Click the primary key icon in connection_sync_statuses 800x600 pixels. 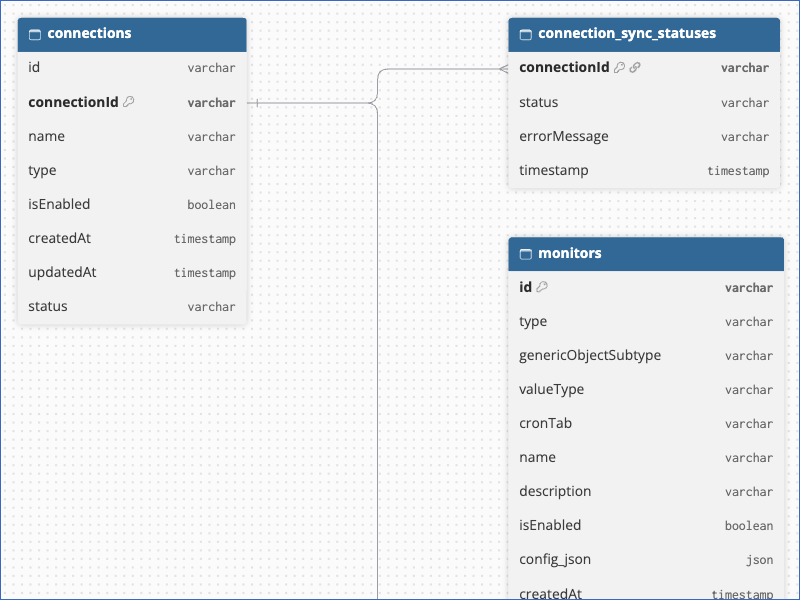tap(619, 67)
